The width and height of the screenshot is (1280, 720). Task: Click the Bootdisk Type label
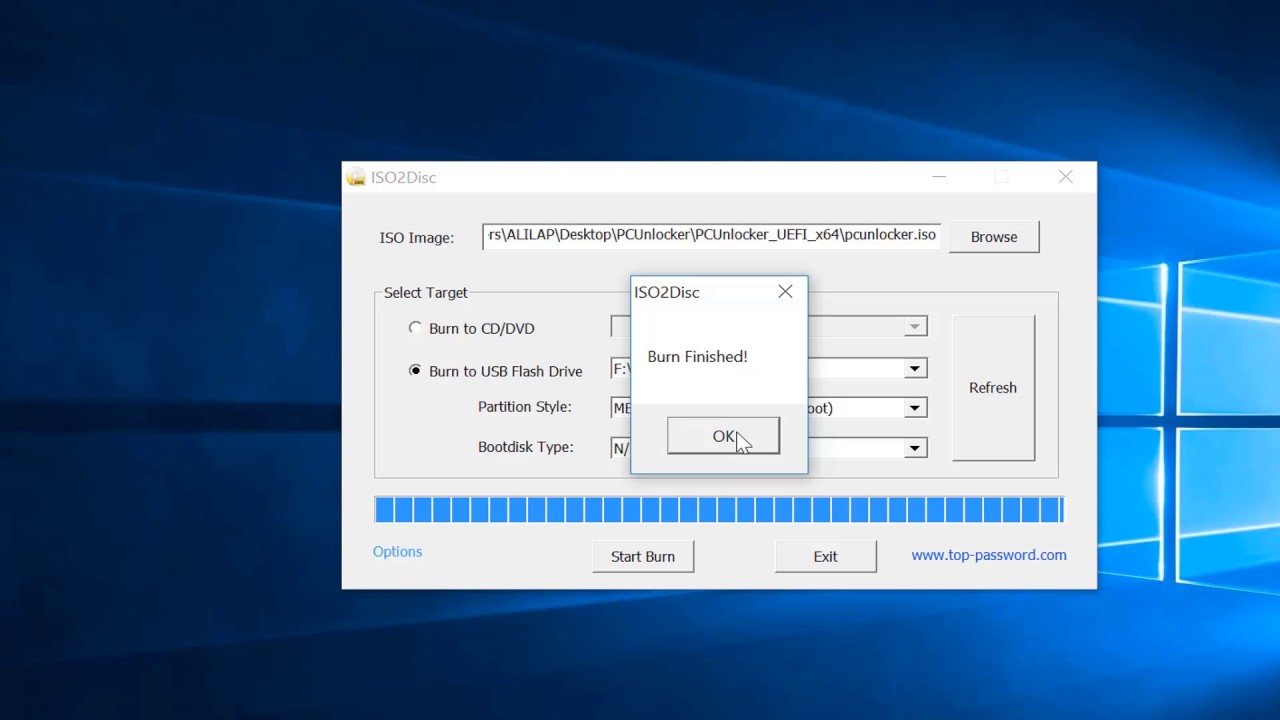coord(526,447)
